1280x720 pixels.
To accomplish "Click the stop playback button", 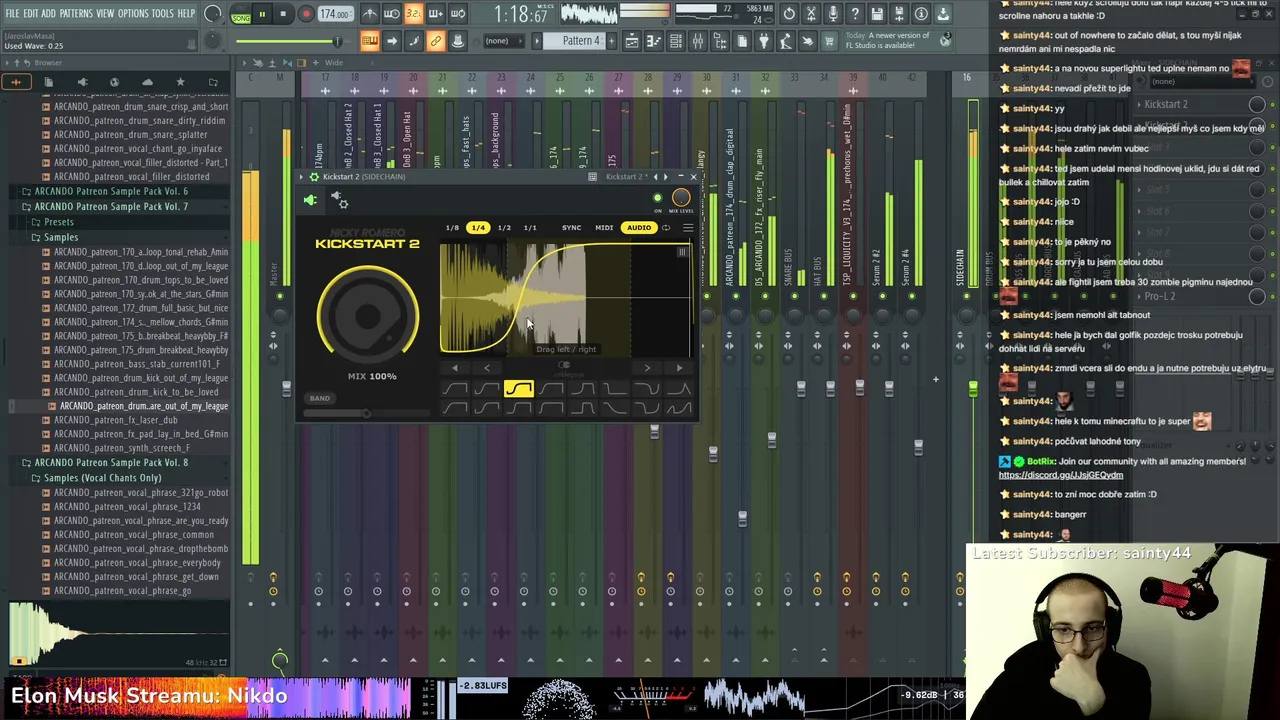I will pos(283,13).
